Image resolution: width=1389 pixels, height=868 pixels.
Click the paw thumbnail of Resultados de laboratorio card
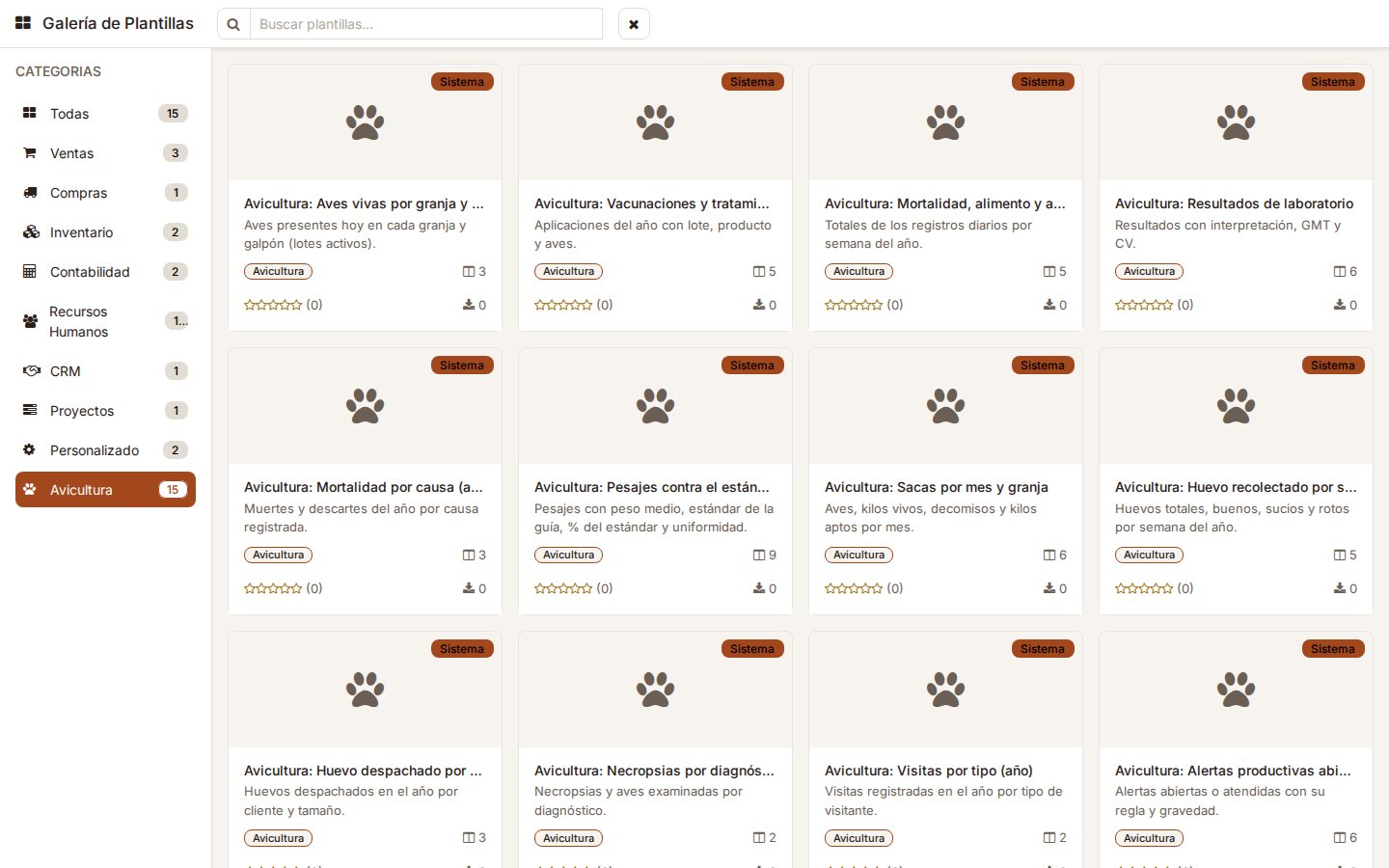1237,122
